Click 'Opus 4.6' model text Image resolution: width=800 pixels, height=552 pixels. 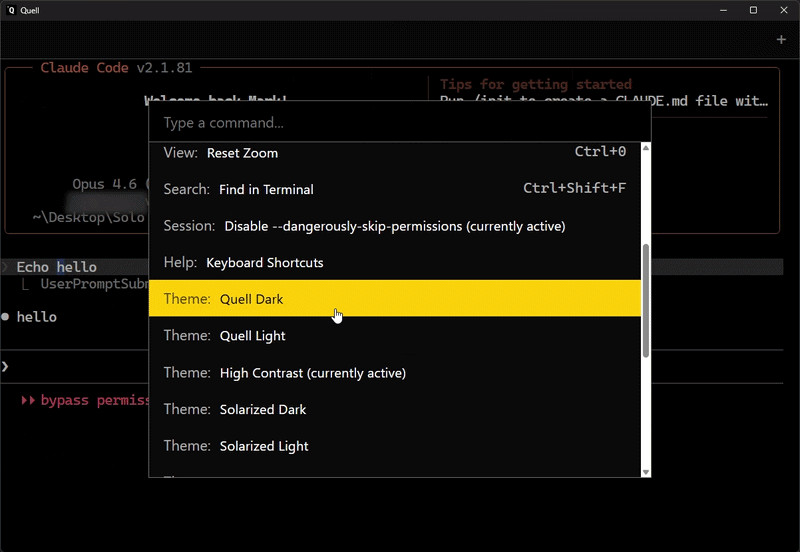(104, 184)
